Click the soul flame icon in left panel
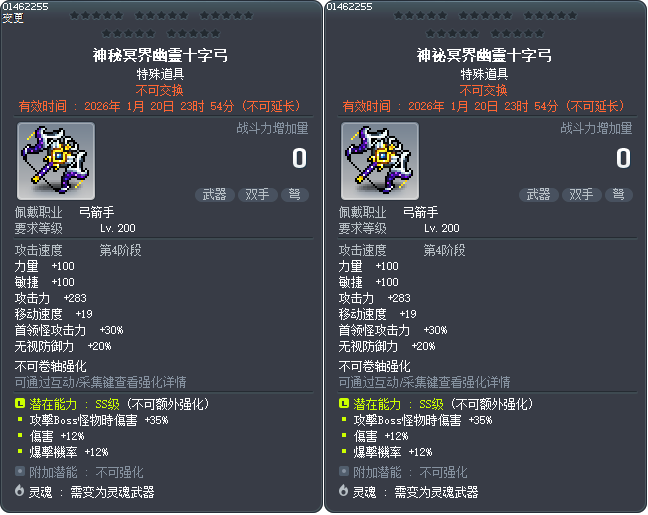 coord(19,491)
